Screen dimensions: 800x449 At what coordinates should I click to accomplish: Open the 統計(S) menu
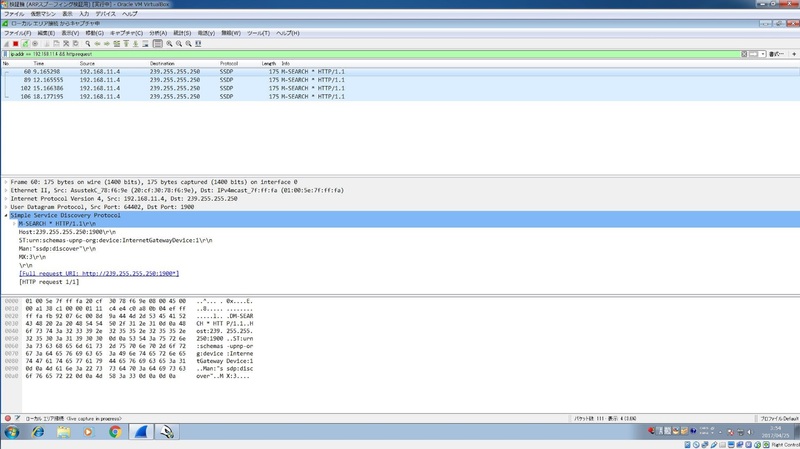182,33
